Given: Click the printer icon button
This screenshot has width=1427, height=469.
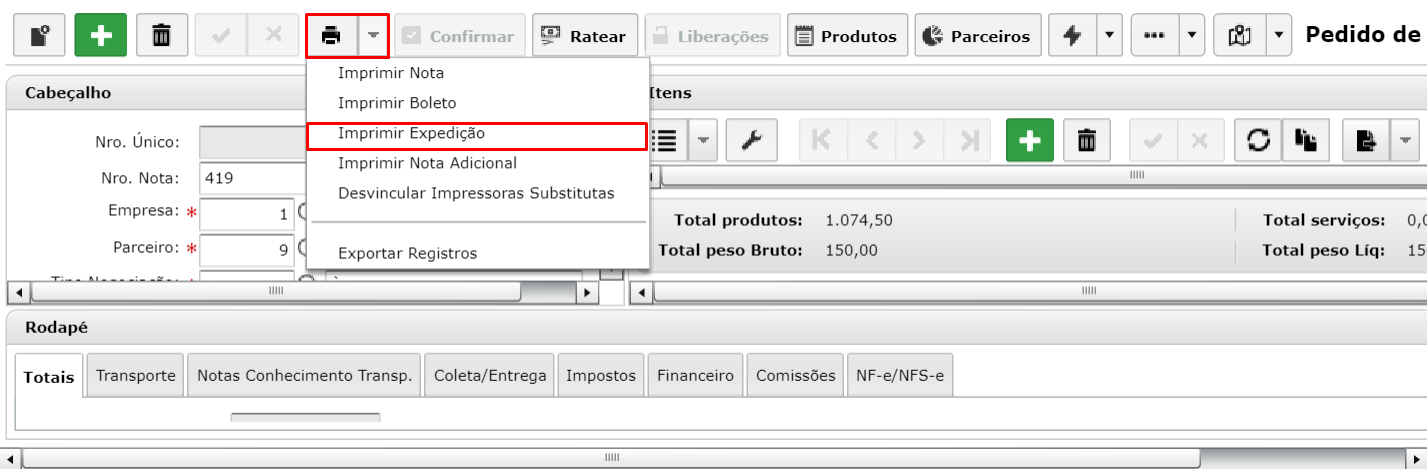Looking at the screenshot, I should (332, 36).
